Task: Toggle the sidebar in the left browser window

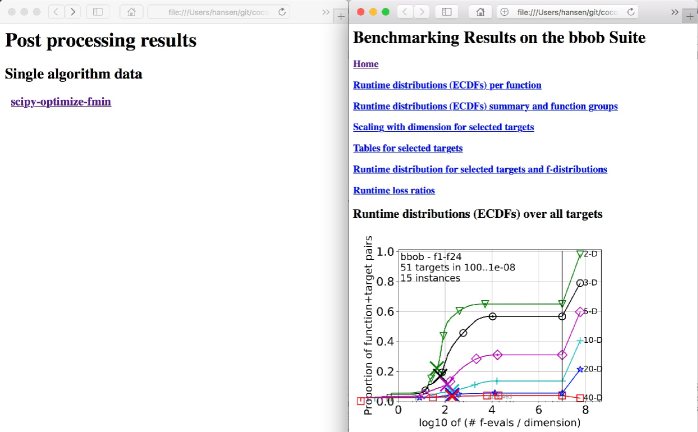Action: pyautogui.click(x=97, y=11)
